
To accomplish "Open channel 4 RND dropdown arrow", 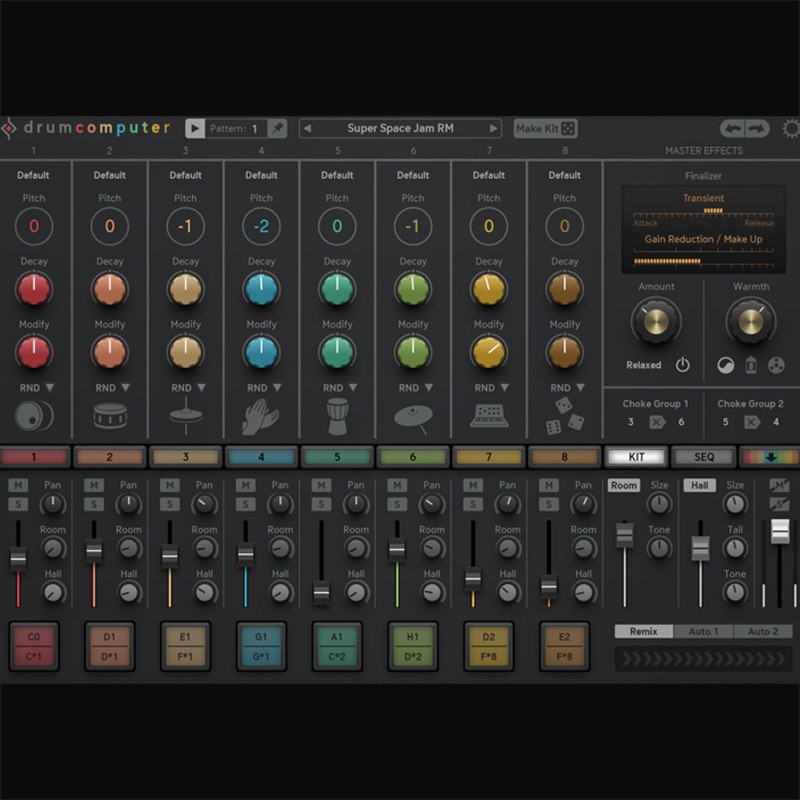I will click(x=277, y=387).
